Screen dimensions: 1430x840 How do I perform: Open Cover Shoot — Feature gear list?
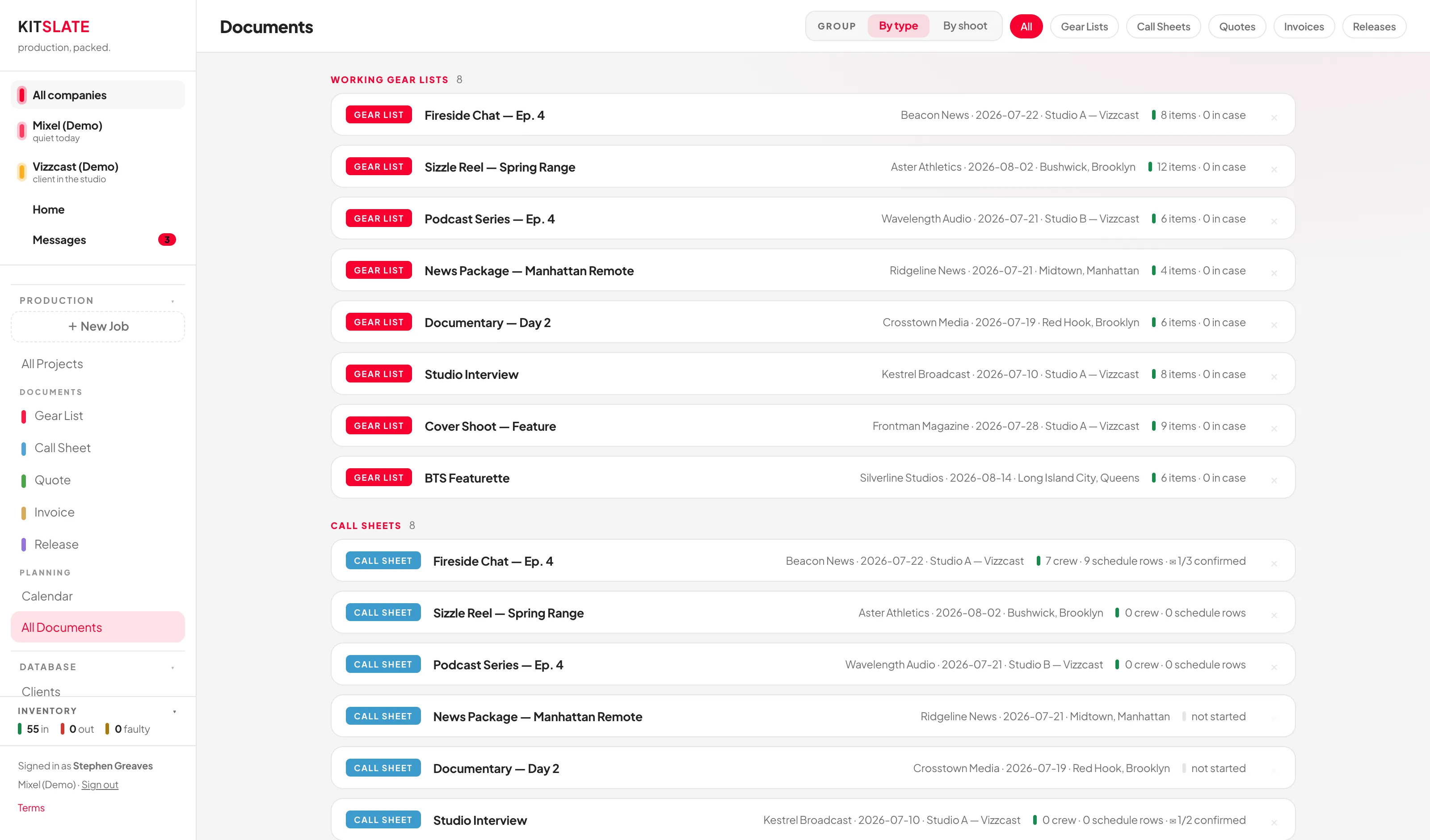[x=812, y=426]
